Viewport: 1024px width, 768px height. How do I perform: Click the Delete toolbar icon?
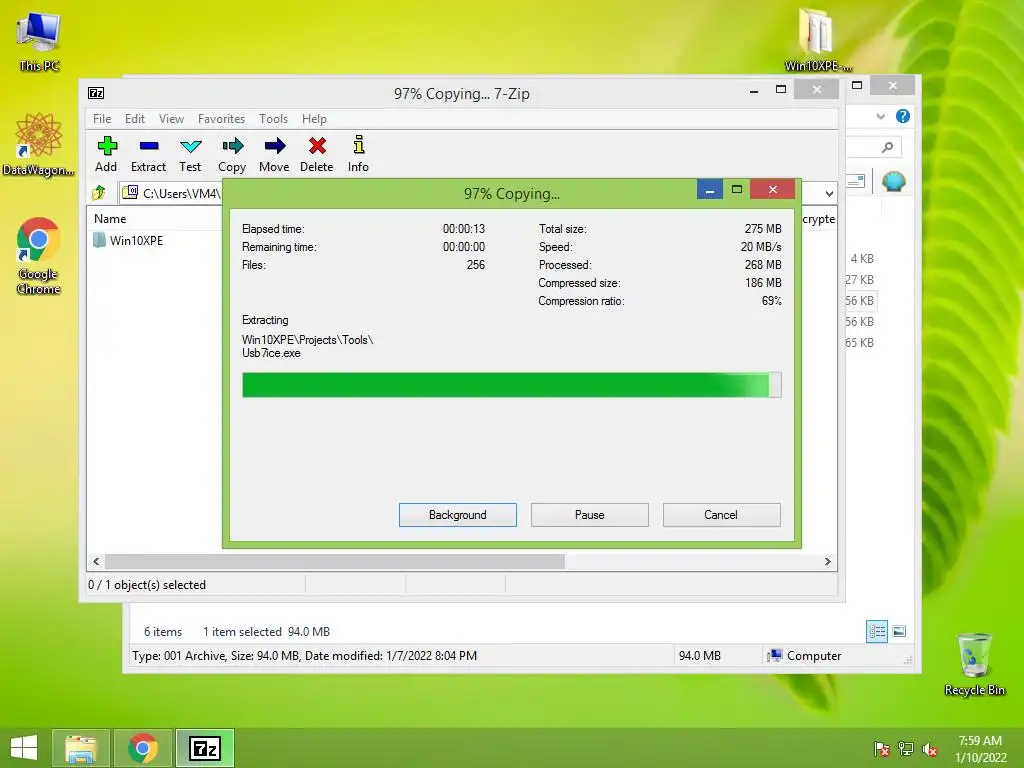[x=317, y=154]
